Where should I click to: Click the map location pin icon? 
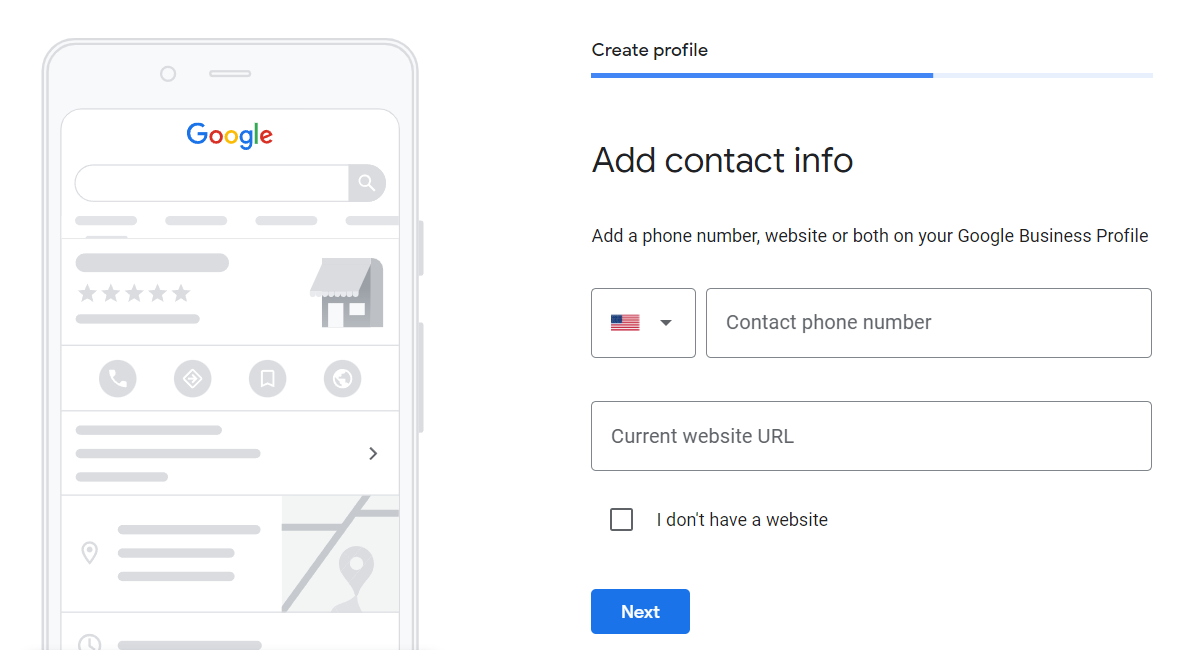(90, 552)
